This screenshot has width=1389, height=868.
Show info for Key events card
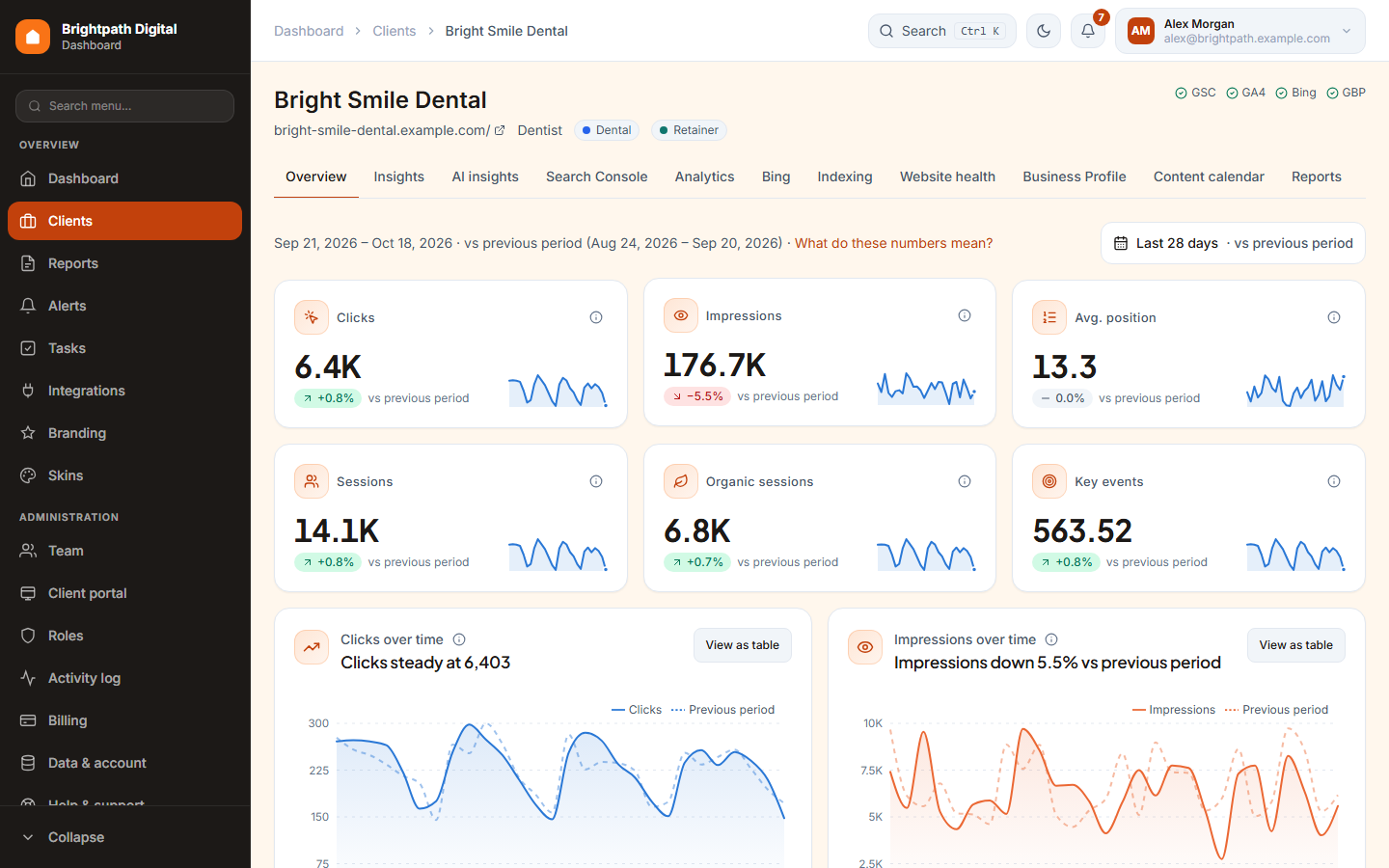(x=1334, y=481)
